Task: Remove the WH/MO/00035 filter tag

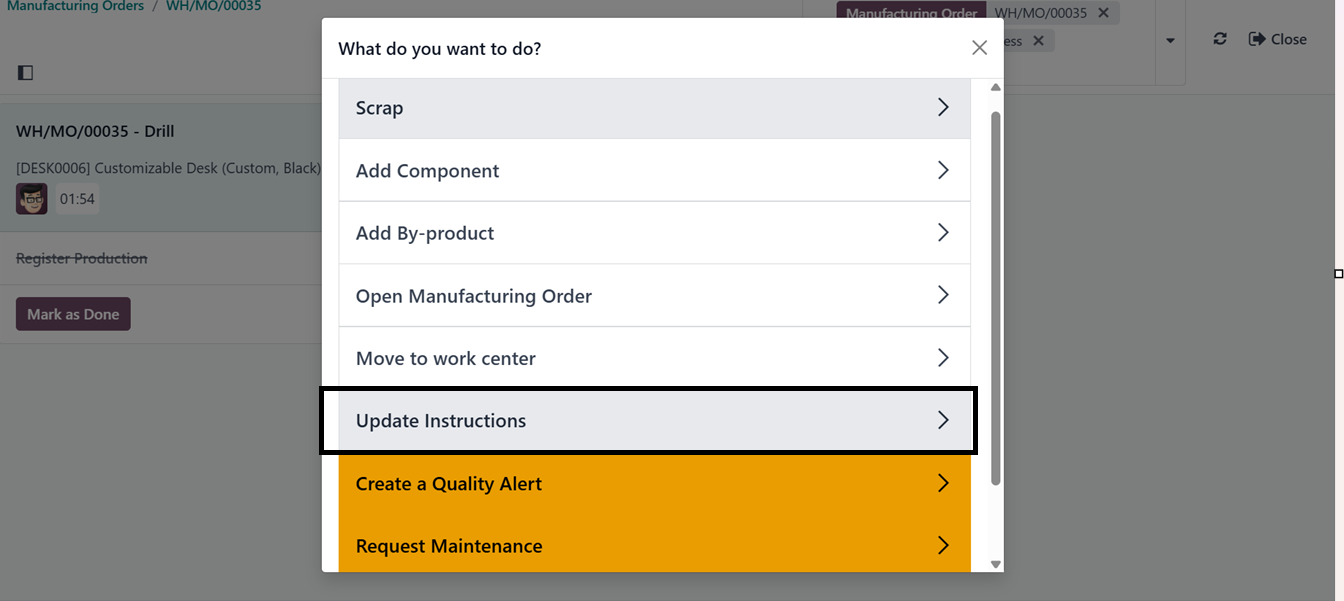Action: [1103, 13]
